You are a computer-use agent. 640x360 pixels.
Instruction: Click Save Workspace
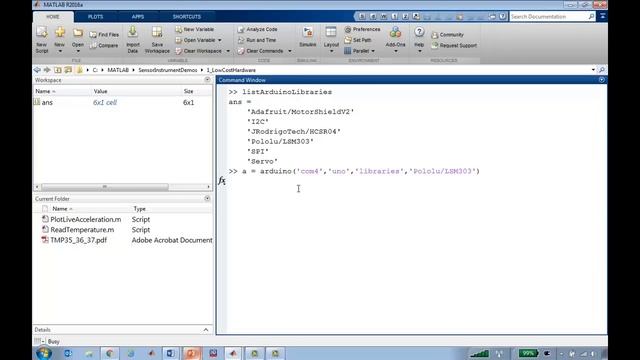point(157,39)
